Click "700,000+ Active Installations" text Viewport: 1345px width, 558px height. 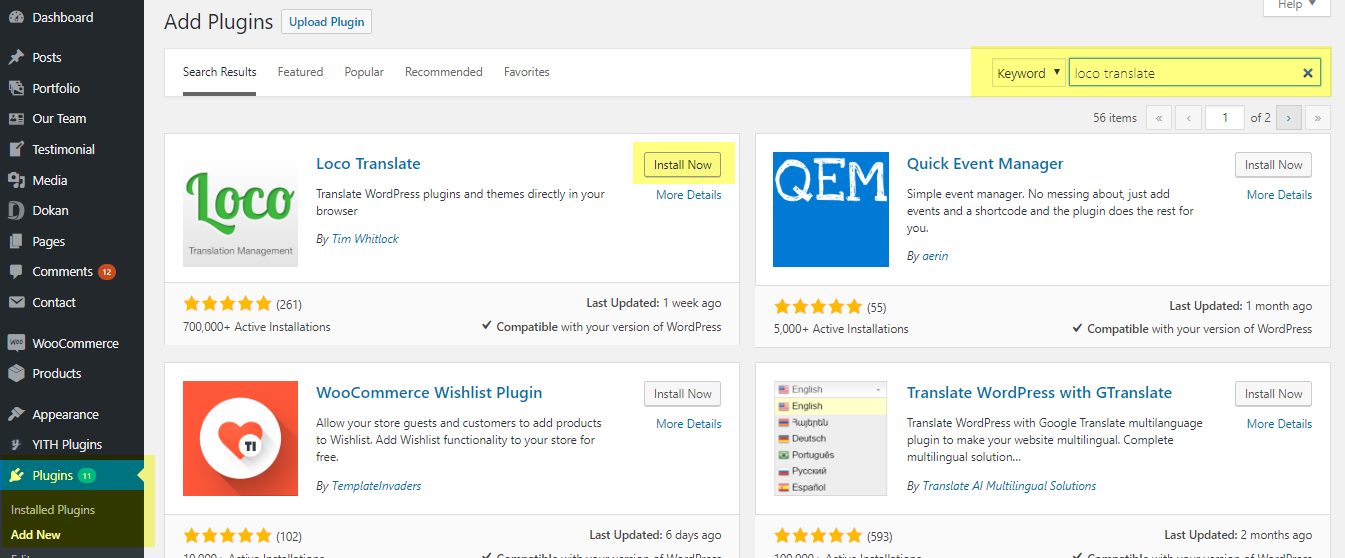[257, 327]
